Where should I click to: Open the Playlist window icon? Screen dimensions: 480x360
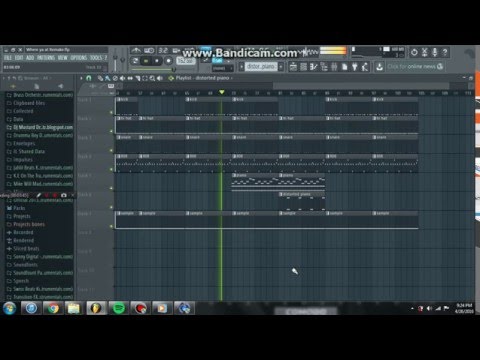point(293,67)
